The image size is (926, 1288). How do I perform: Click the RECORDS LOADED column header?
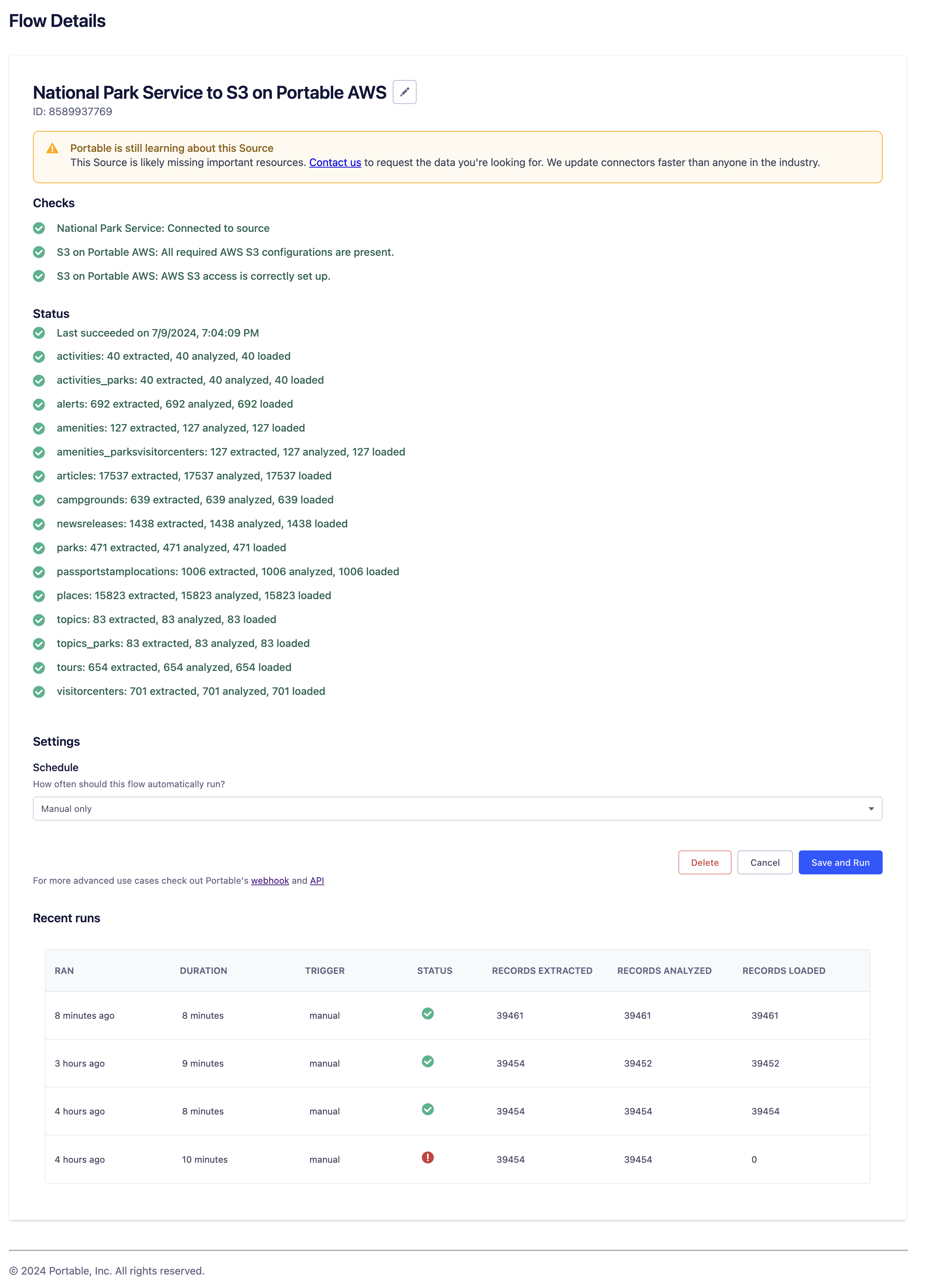(x=784, y=970)
